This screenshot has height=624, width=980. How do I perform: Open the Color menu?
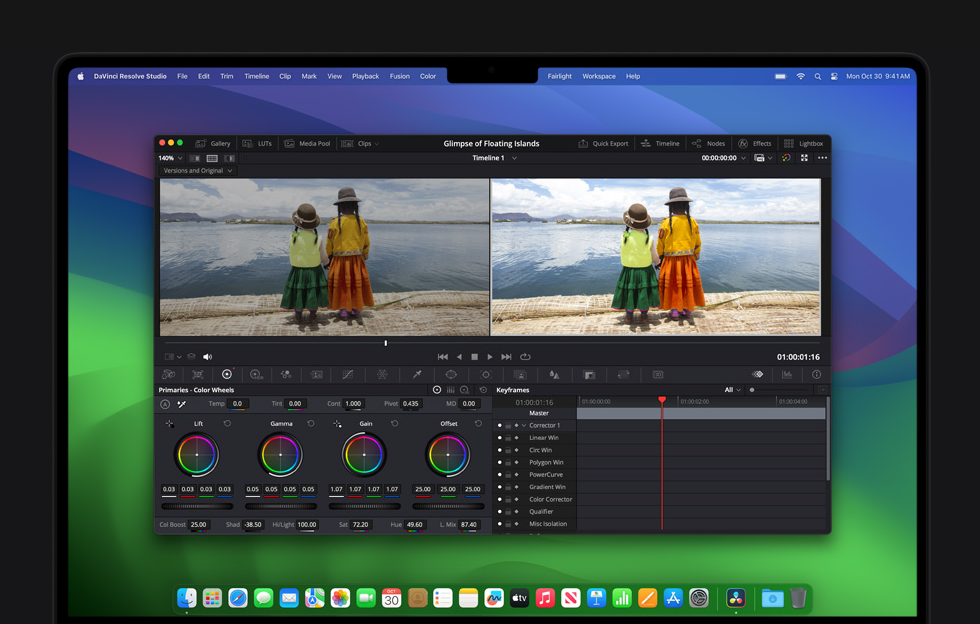(428, 76)
